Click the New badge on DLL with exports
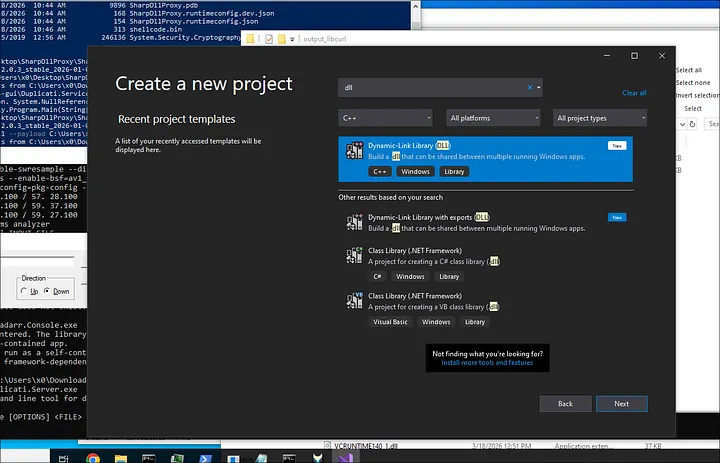 pos(617,217)
